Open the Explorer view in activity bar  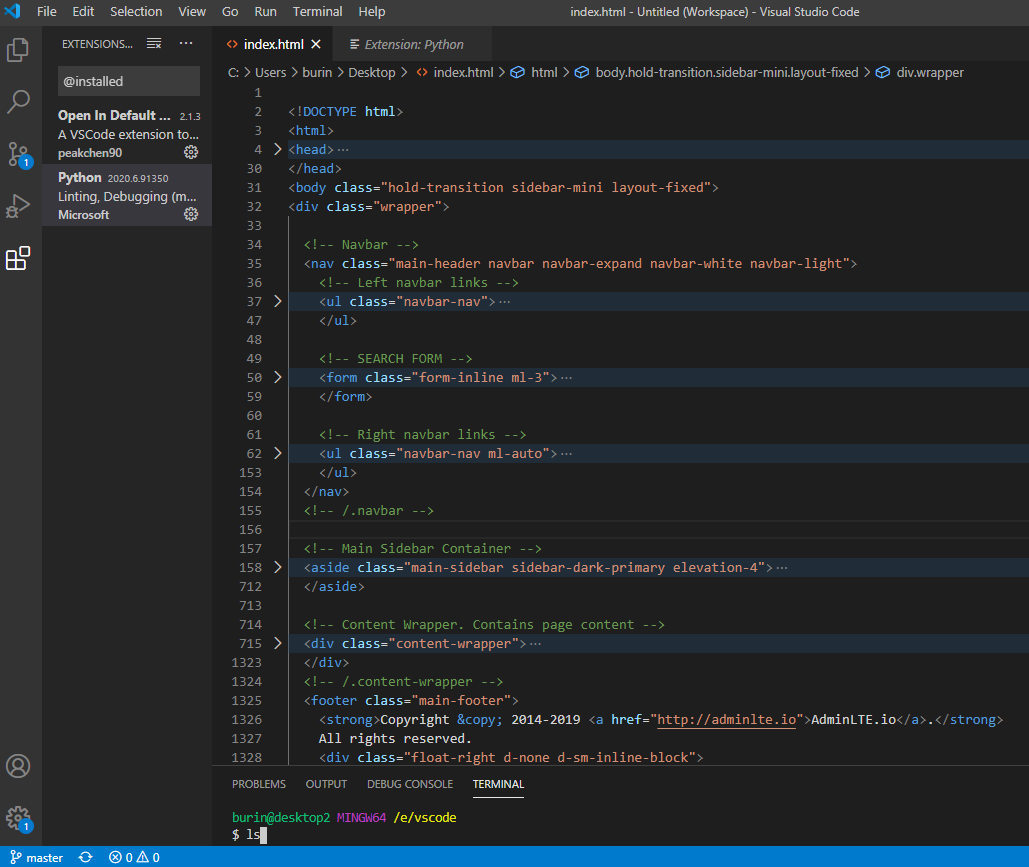coord(18,50)
